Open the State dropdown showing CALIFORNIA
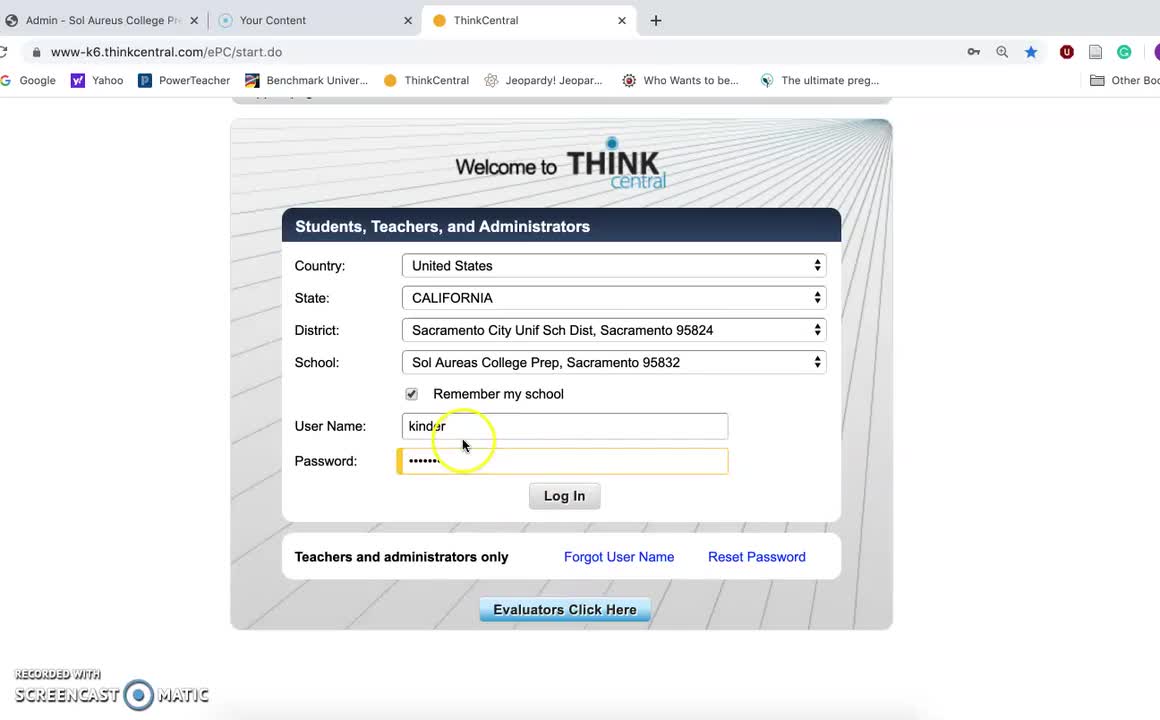 [614, 297]
